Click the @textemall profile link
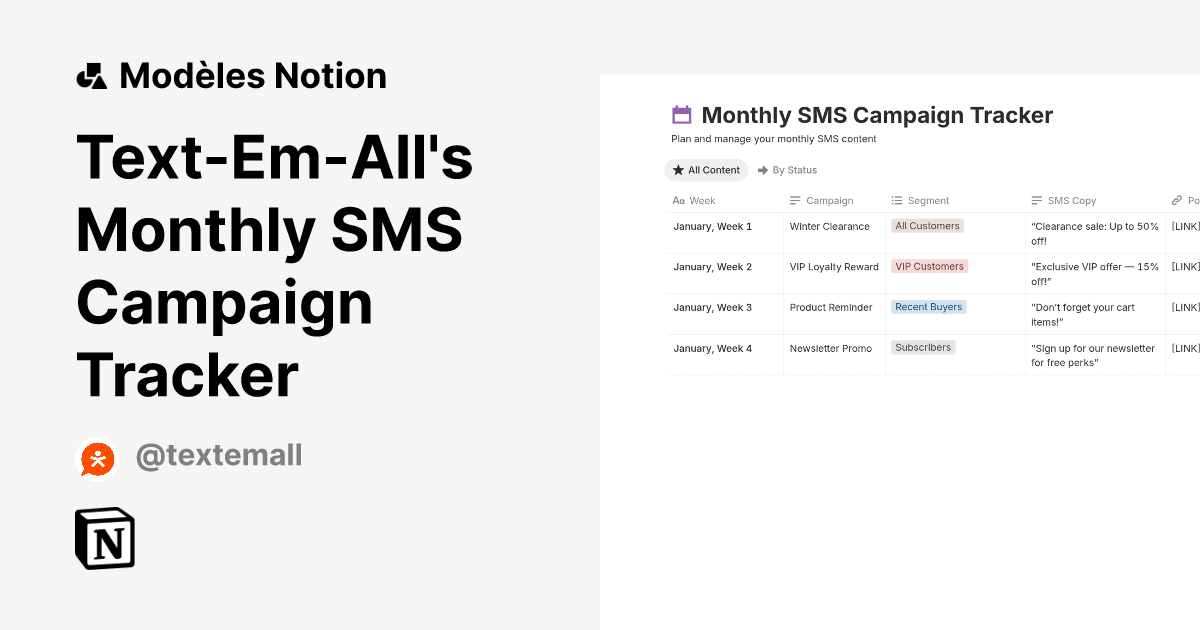This screenshot has width=1200, height=630. click(219, 456)
